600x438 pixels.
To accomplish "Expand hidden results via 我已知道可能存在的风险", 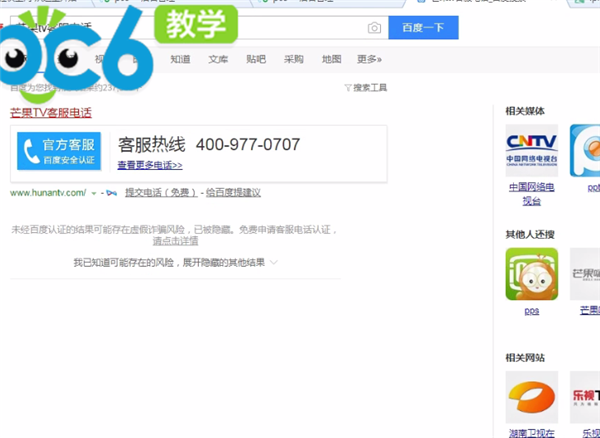I will coord(175,263).
